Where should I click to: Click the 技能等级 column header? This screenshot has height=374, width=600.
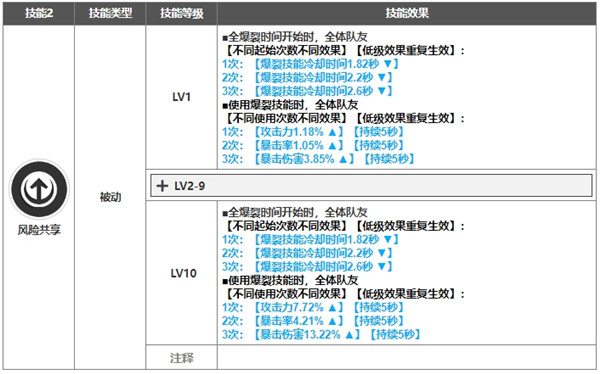(181, 13)
